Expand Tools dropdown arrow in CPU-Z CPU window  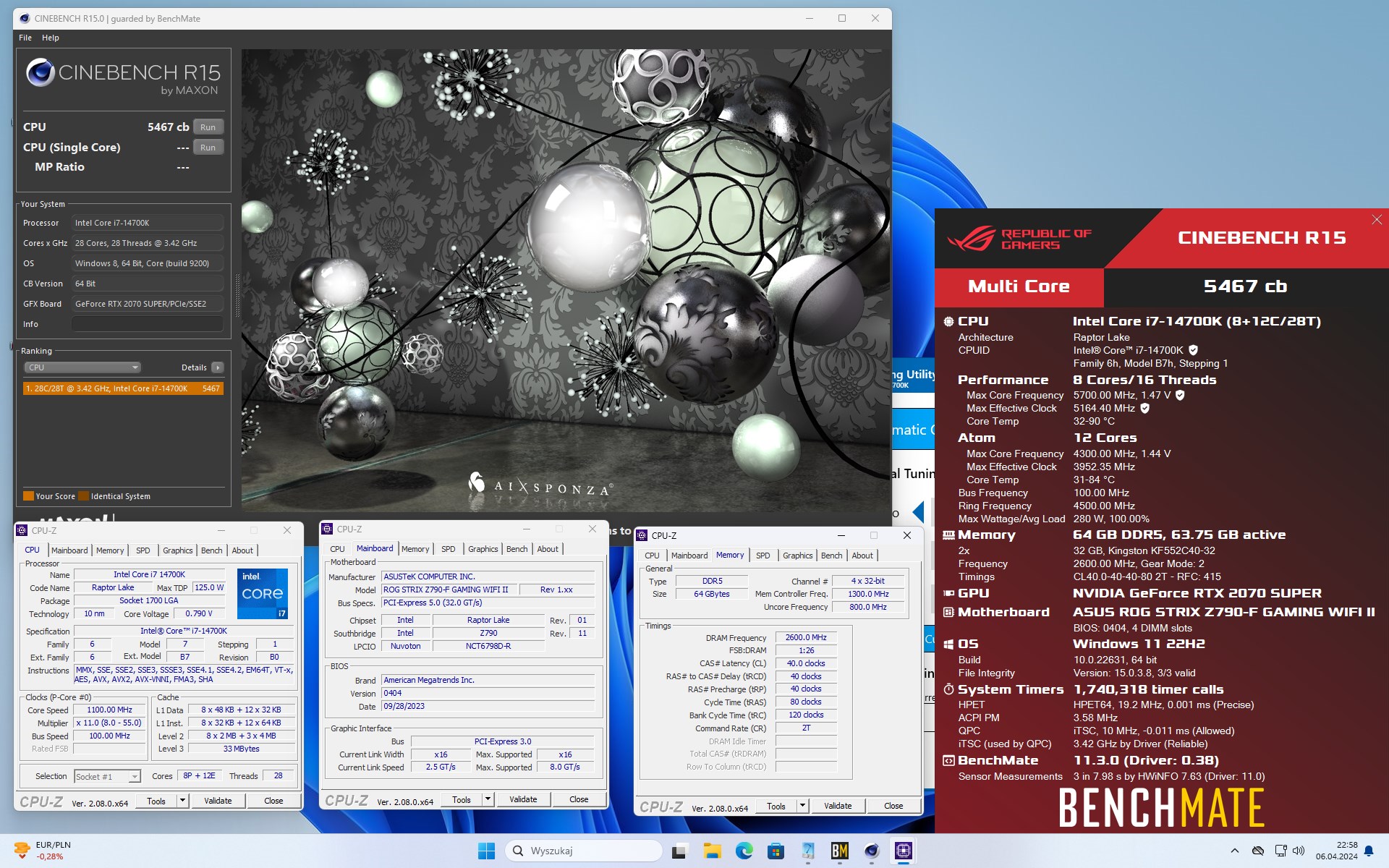pos(182,801)
